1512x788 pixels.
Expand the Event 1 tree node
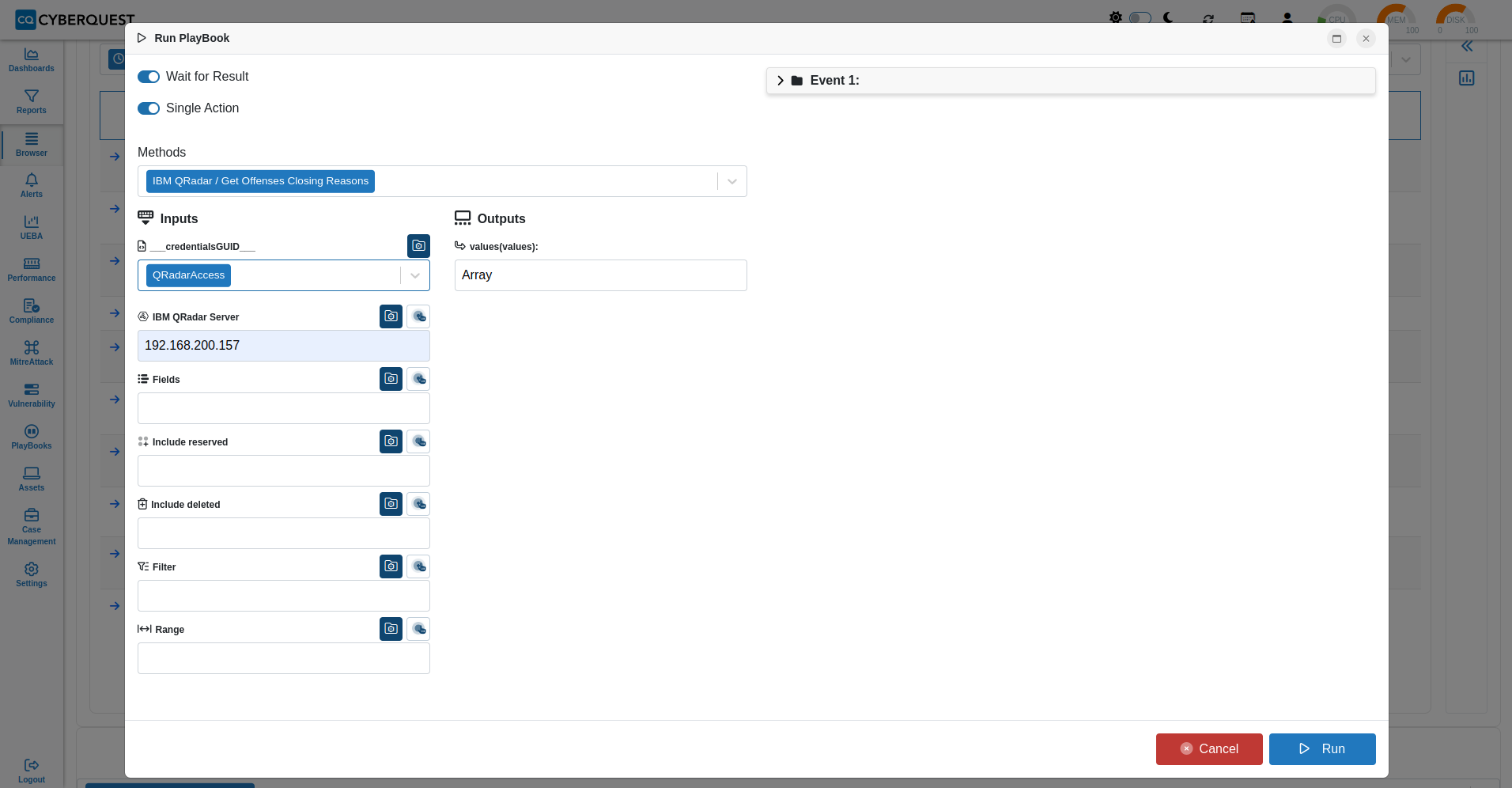pyautogui.click(x=781, y=81)
